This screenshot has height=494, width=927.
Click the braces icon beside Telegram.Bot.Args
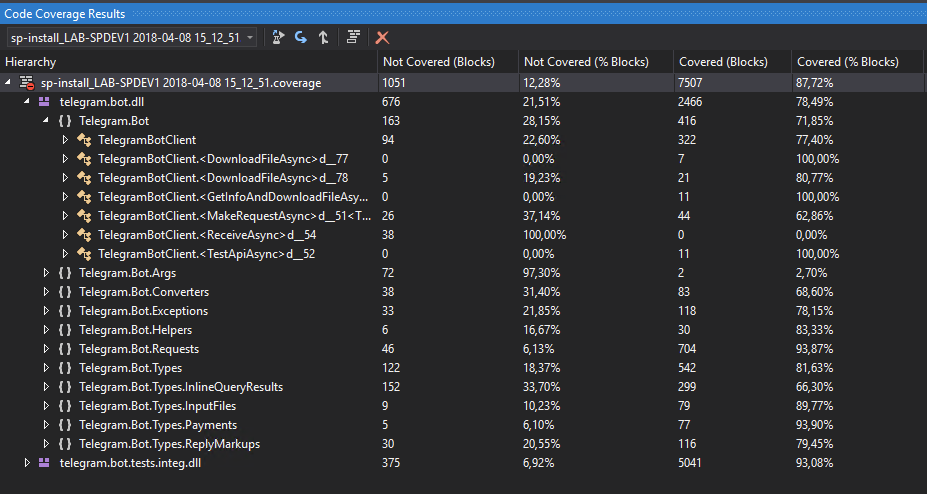(x=65, y=273)
